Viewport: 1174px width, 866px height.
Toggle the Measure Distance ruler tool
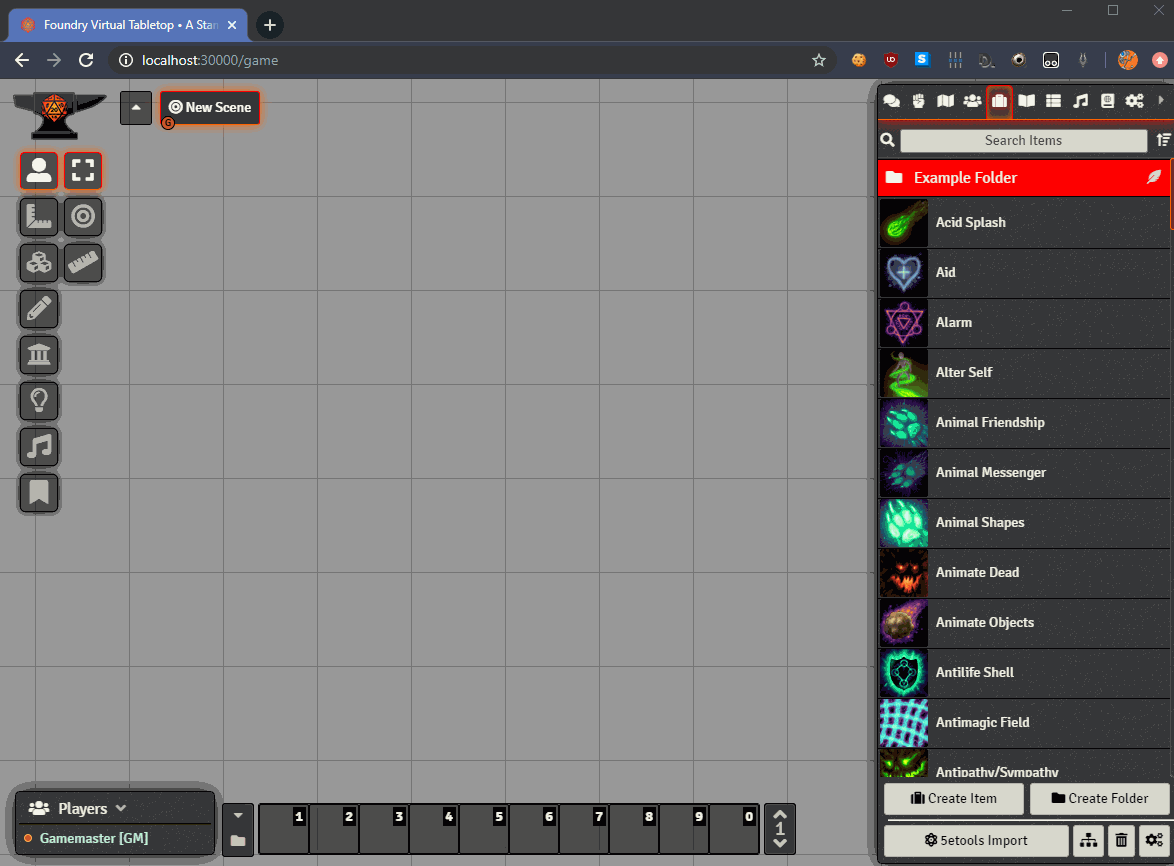(83, 263)
